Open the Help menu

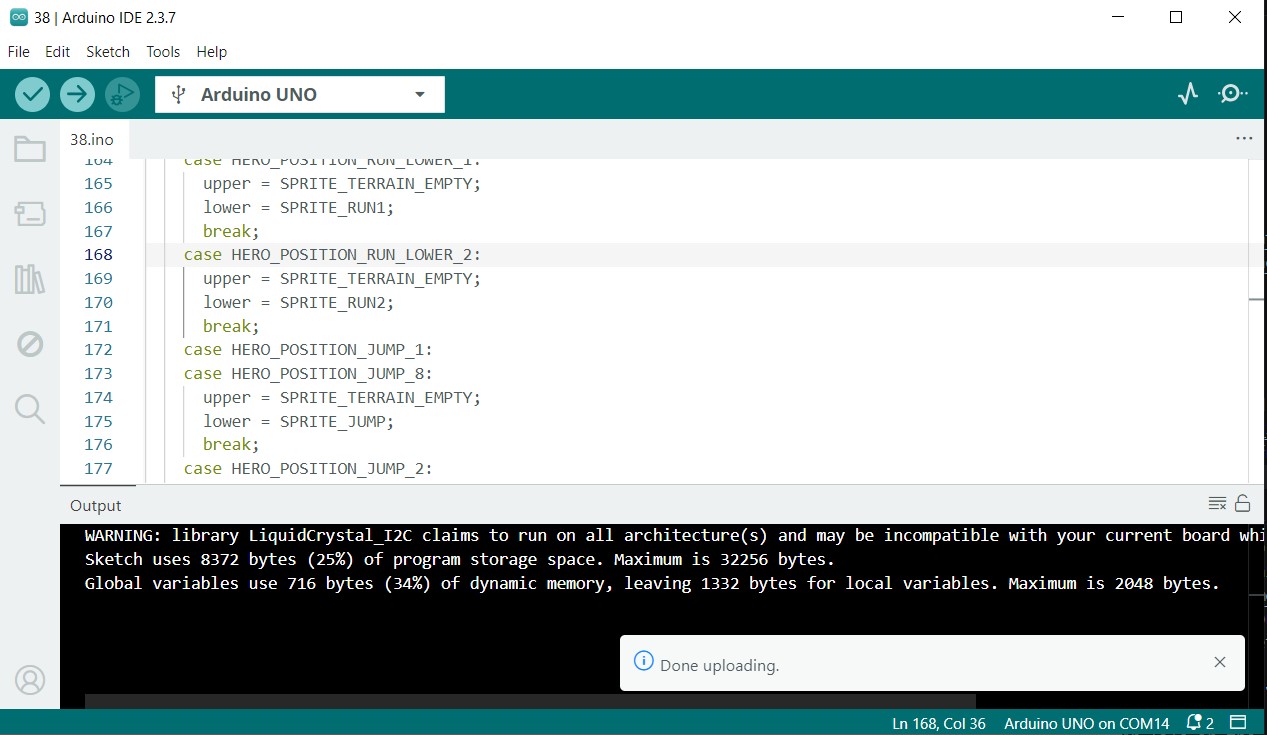[x=212, y=52]
